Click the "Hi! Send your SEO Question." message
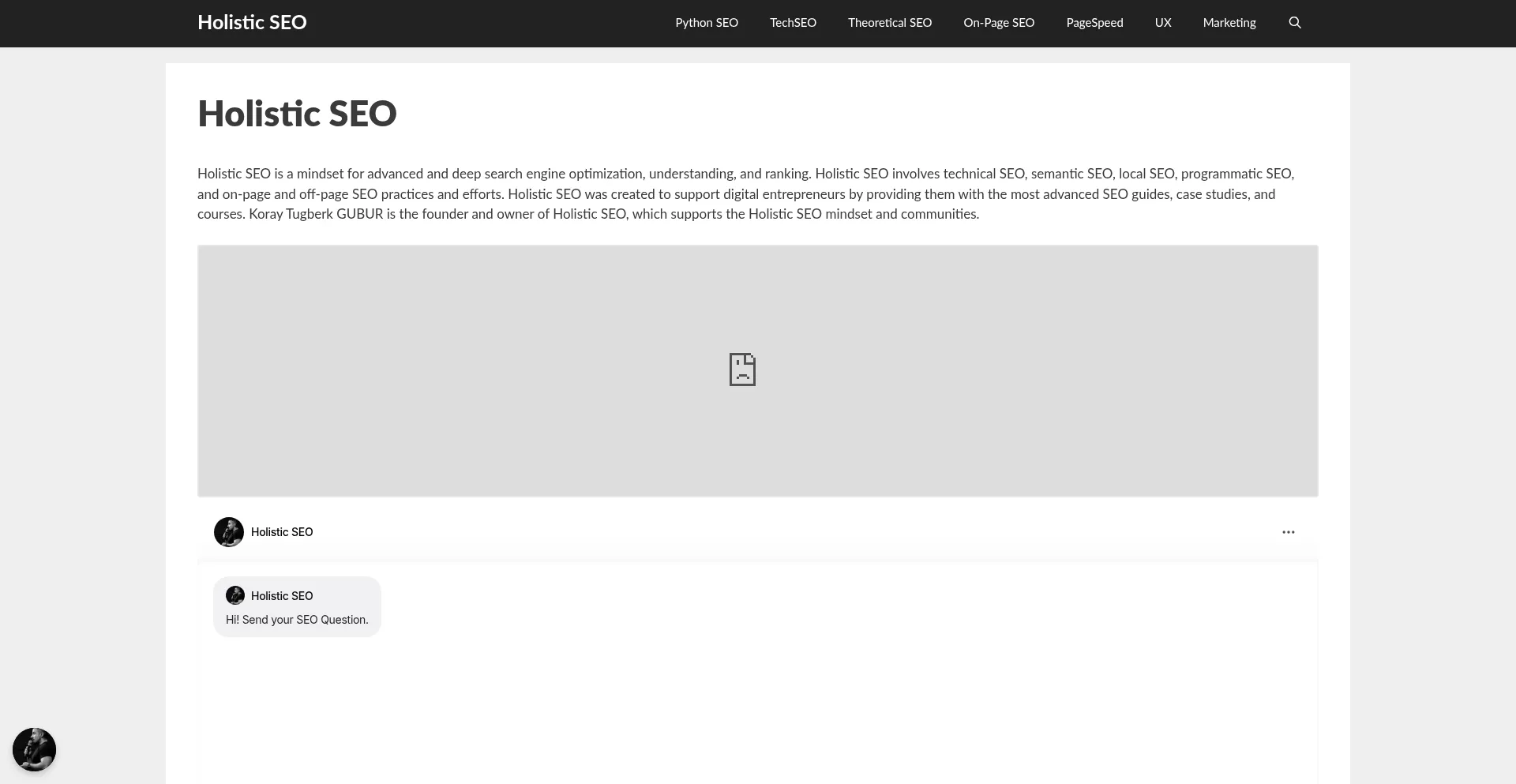This screenshot has height=784, width=1516. coord(297,620)
